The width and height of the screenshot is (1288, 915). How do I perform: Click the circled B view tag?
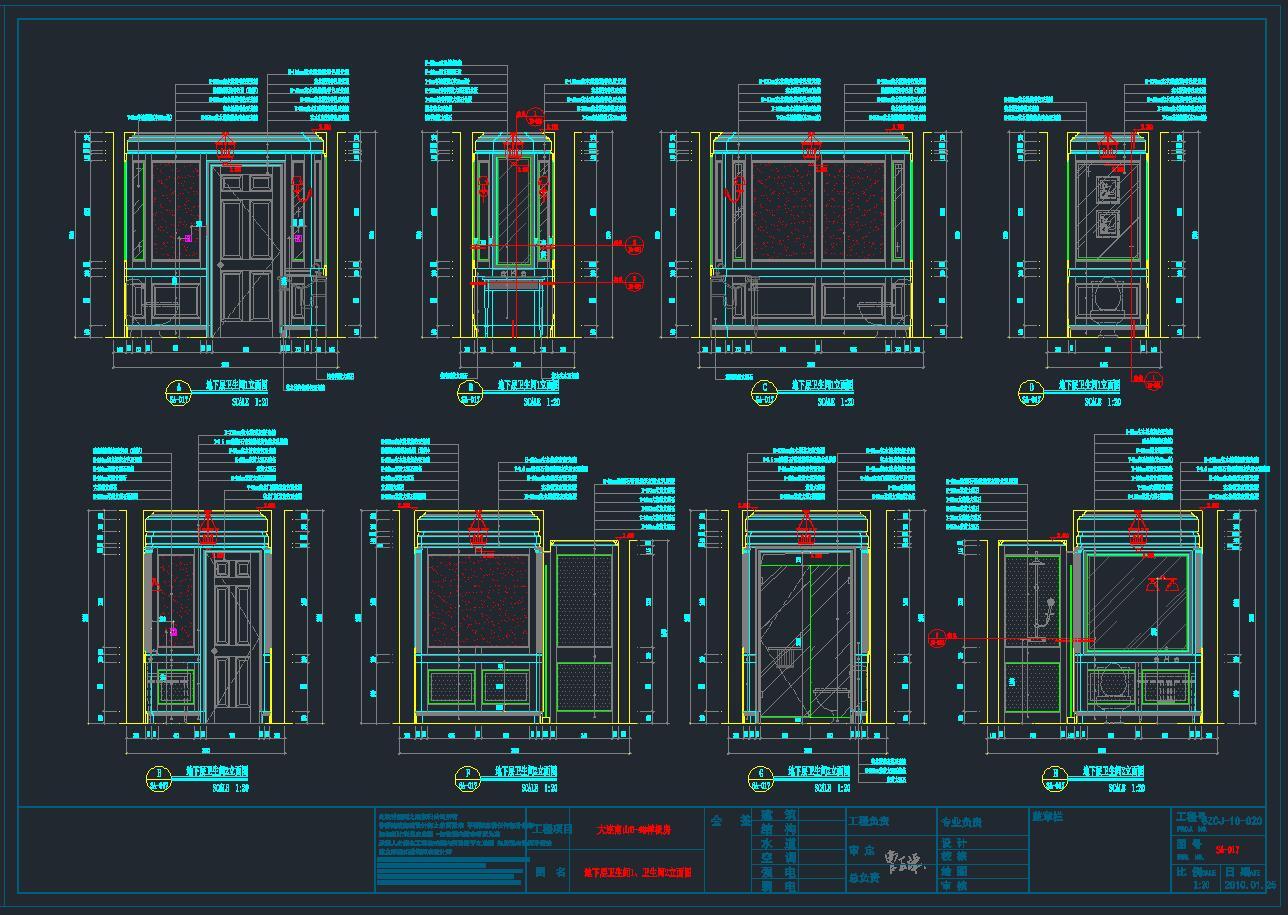(469, 392)
